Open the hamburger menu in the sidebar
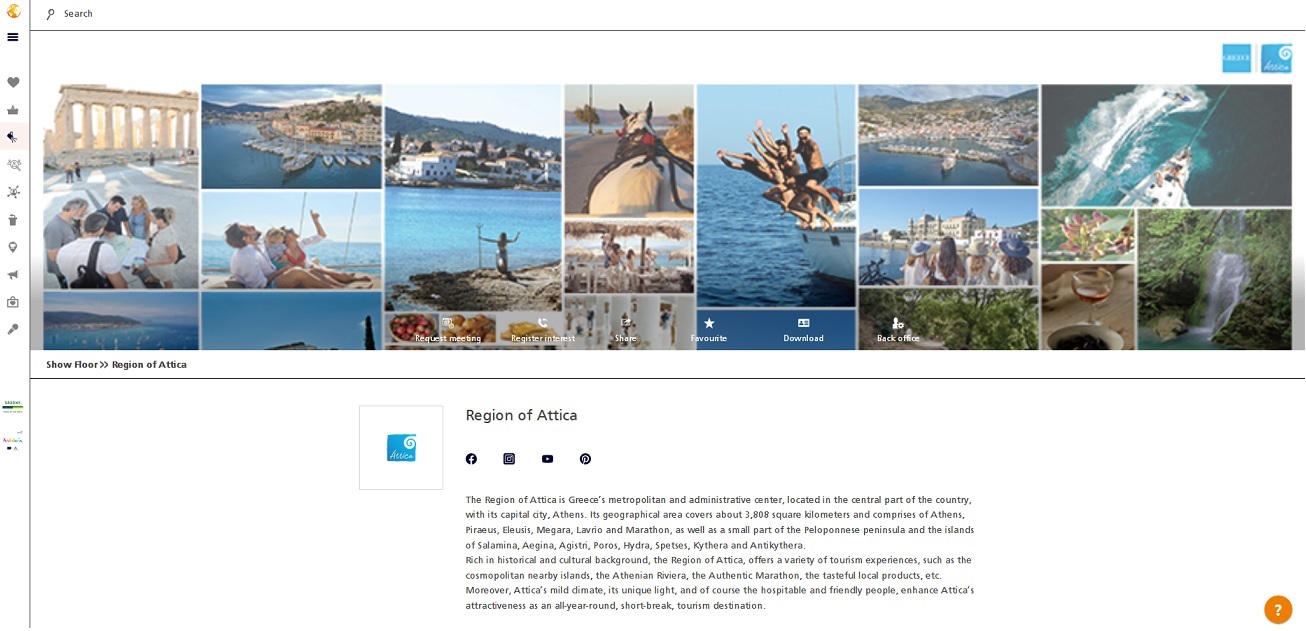 12,37
